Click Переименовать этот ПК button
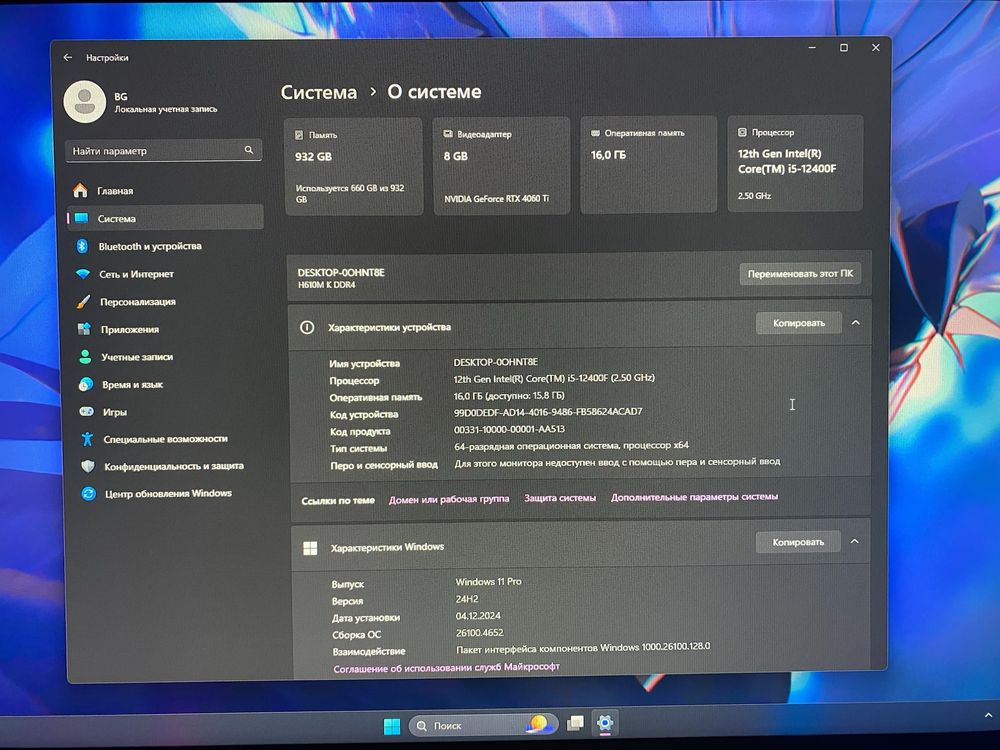1000x750 pixels. tap(800, 274)
